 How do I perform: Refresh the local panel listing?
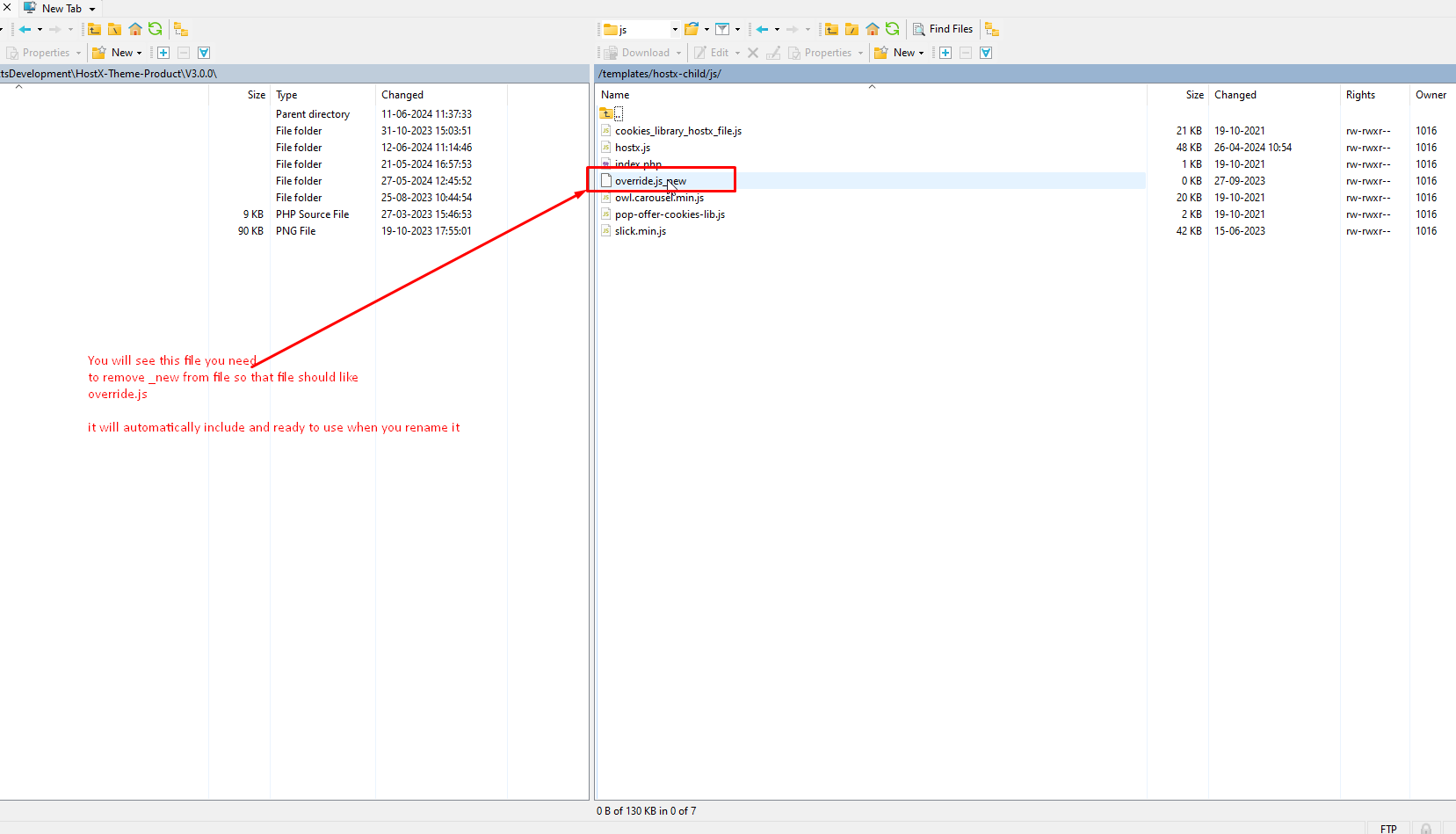tap(156, 29)
